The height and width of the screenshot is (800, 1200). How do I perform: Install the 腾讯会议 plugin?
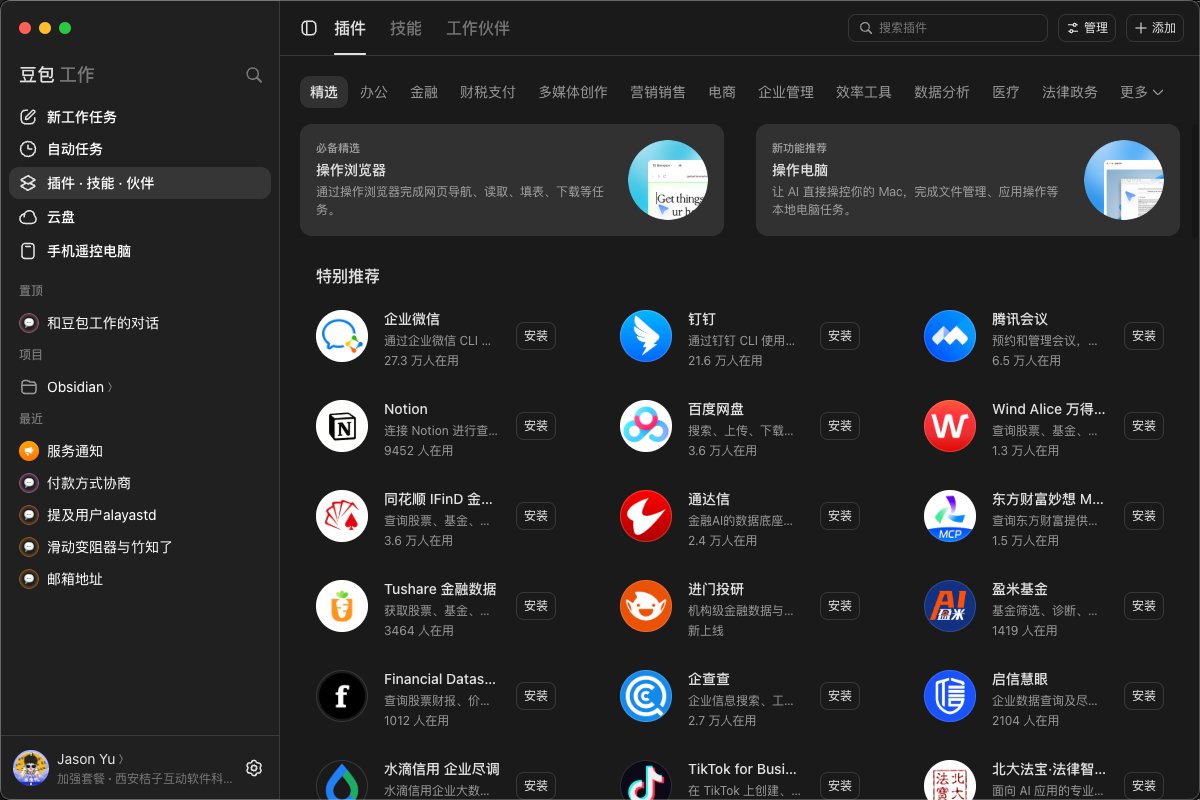(x=1144, y=336)
